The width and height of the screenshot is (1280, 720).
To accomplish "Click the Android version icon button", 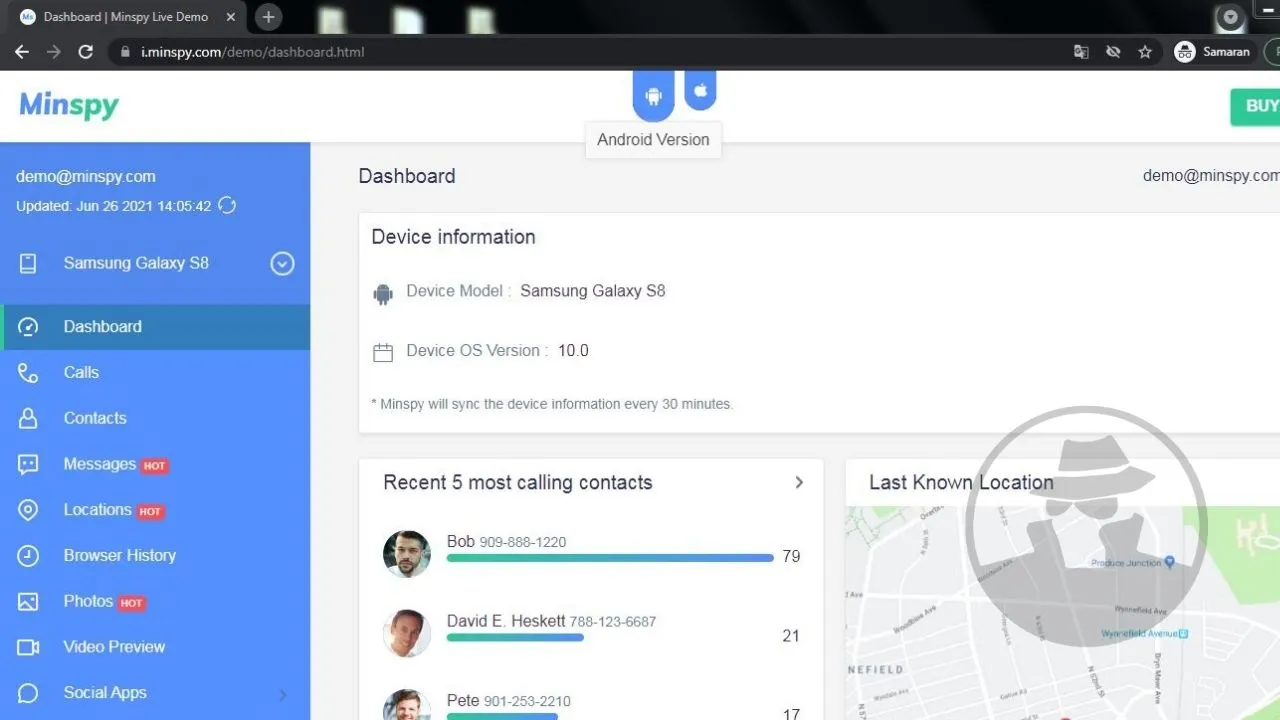I will click(654, 95).
